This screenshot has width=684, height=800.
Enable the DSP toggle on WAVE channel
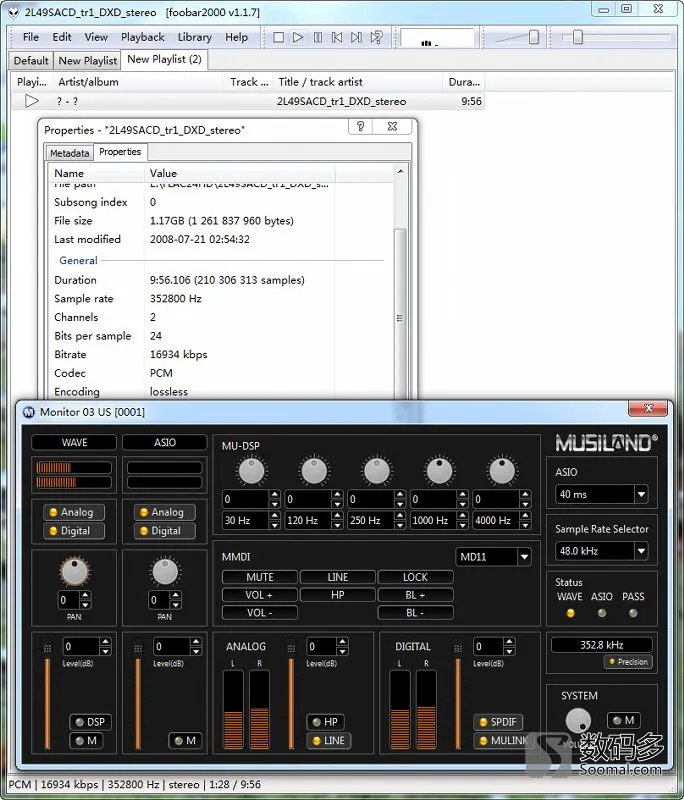click(x=90, y=722)
